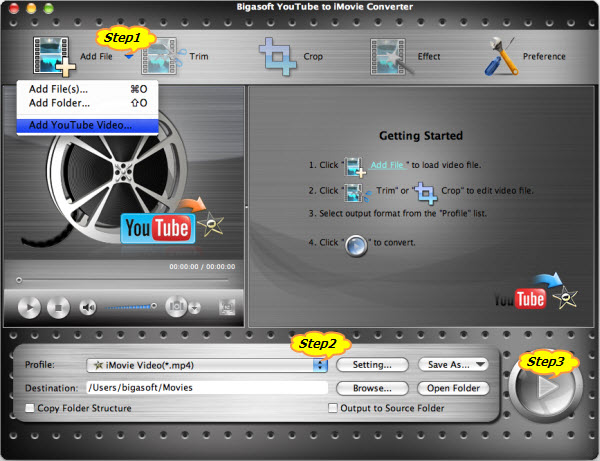Expand the Save As dropdown arrow
Image resolution: width=600 pixels, height=461 pixels.
tap(480, 364)
